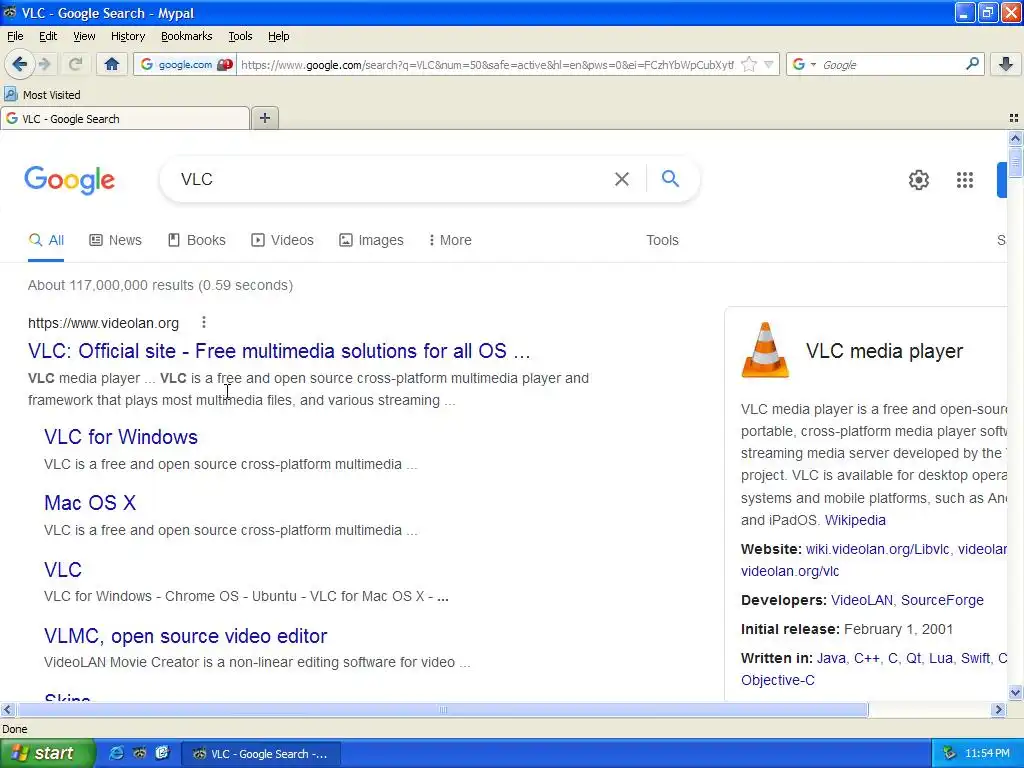
Task: Open the Tools menu in menu bar
Action: click(x=240, y=36)
